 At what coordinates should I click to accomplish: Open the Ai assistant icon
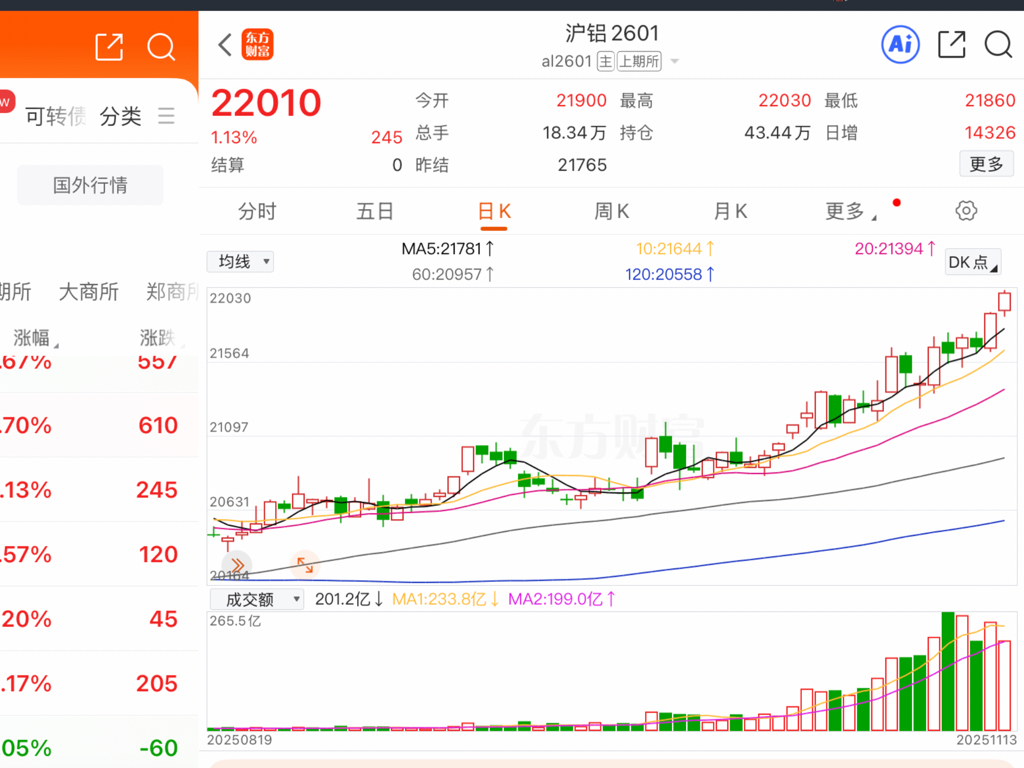(x=901, y=44)
